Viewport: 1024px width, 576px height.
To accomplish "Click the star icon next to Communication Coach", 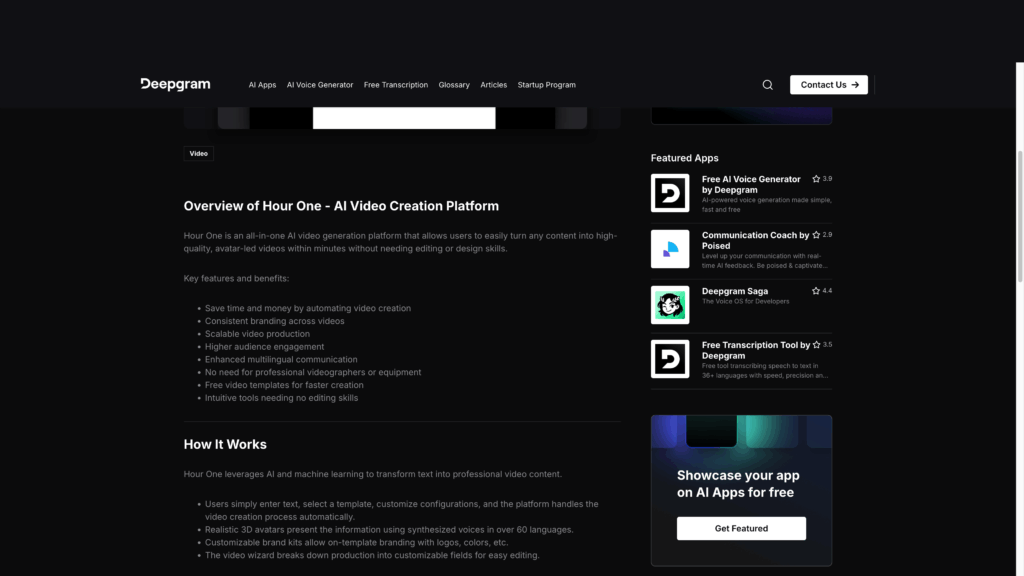I will click(814, 234).
